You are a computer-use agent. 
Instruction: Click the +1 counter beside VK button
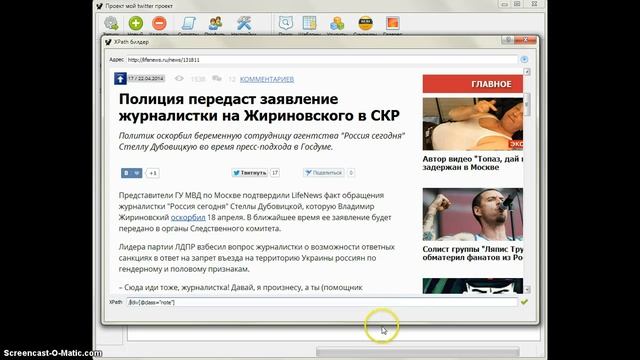[x=153, y=173]
